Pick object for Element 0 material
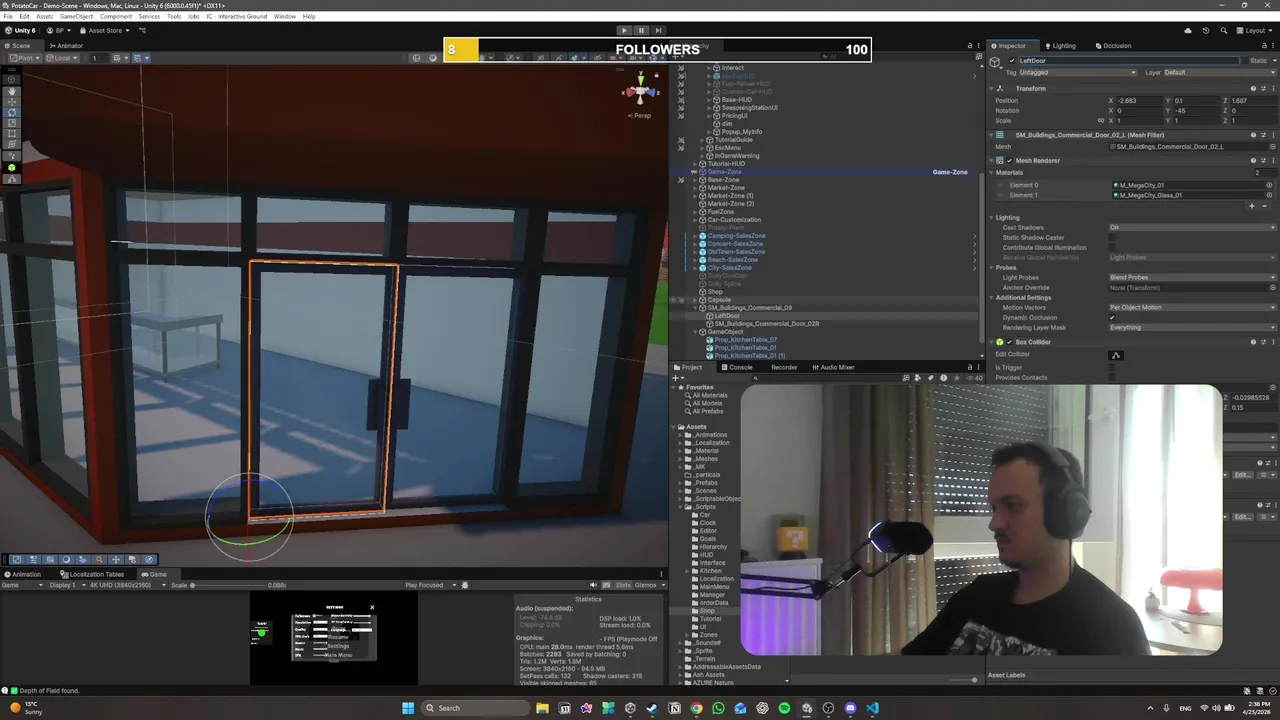The width and height of the screenshot is (1280, 720). point(1270,185)
